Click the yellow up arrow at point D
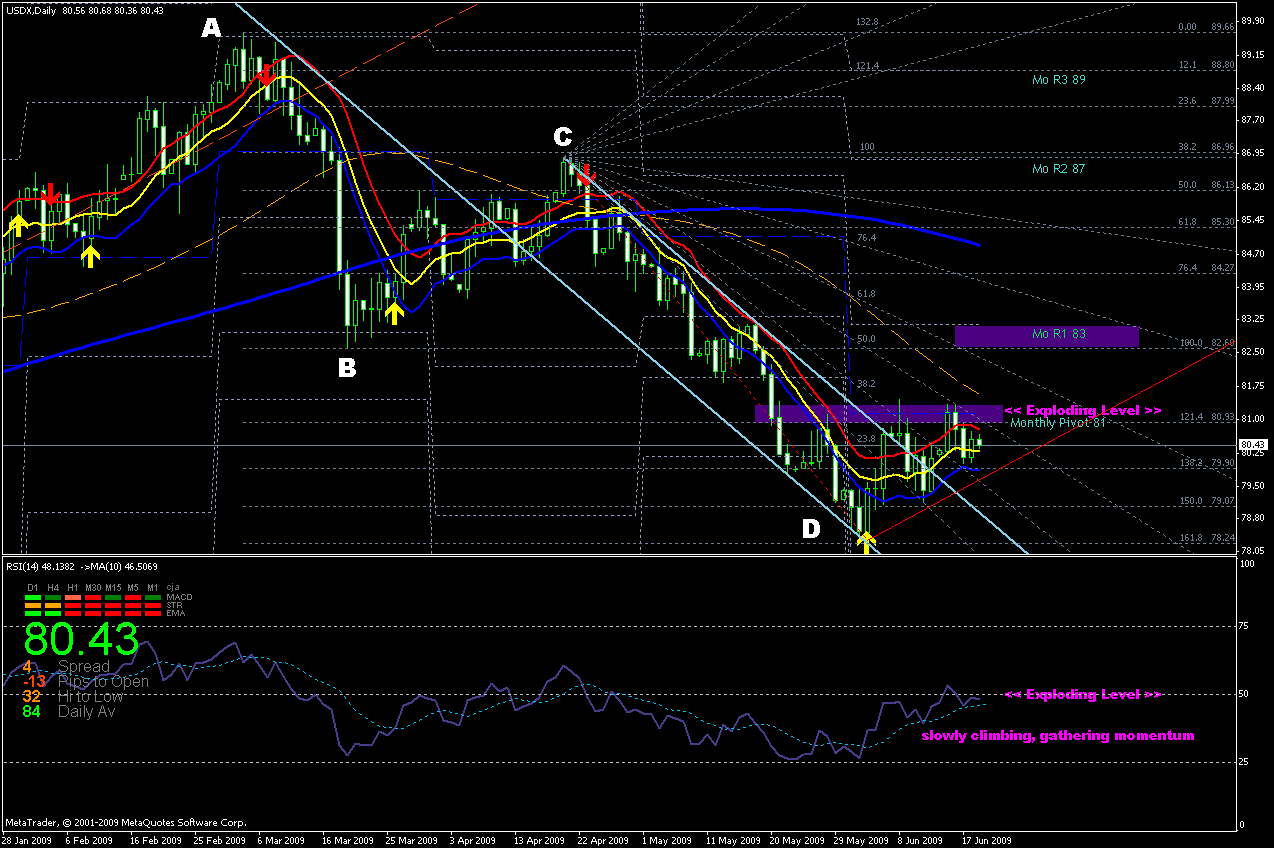The width and height of the screenshot is (1274, 848). tap(866, 541)
